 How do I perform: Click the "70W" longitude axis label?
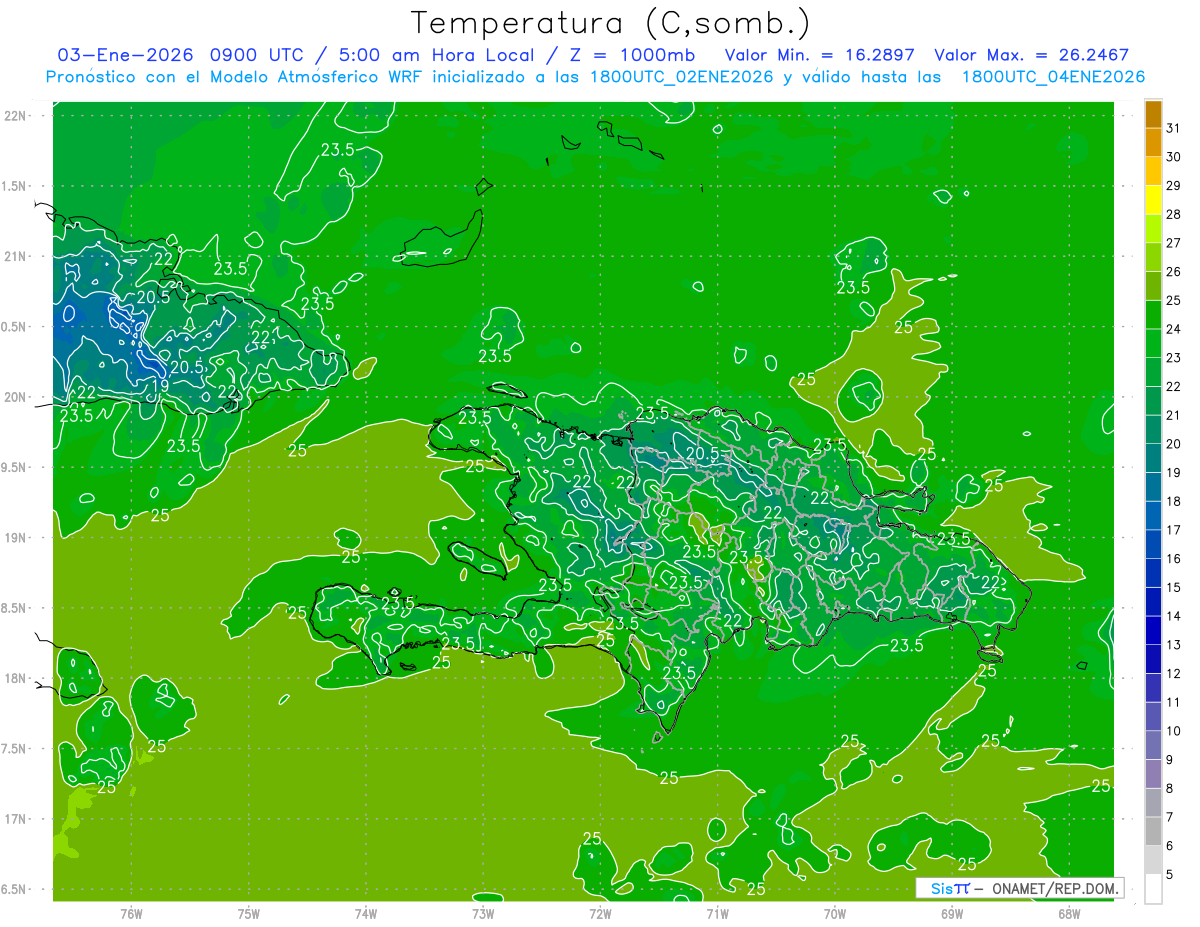(x=835, y=913)
